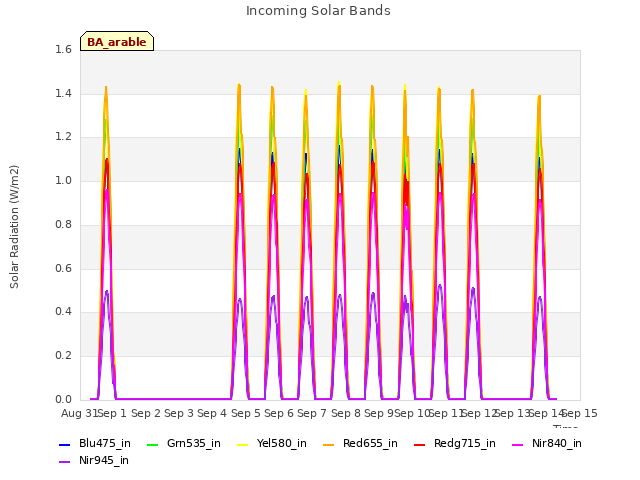Screen dimensions: 640x480
Task: Click the Sep 14 orange Red655 peak
Action: click(539, 97)
